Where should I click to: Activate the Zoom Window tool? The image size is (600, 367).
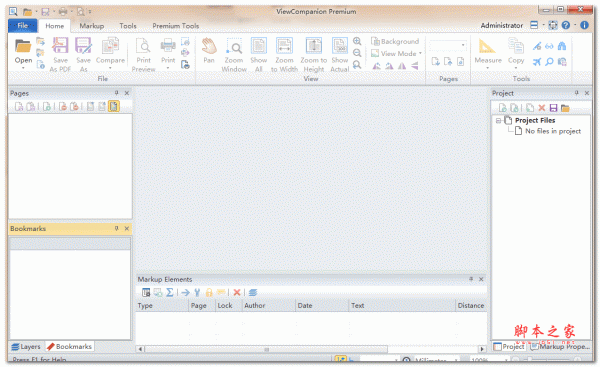click(x=234, y=46)
